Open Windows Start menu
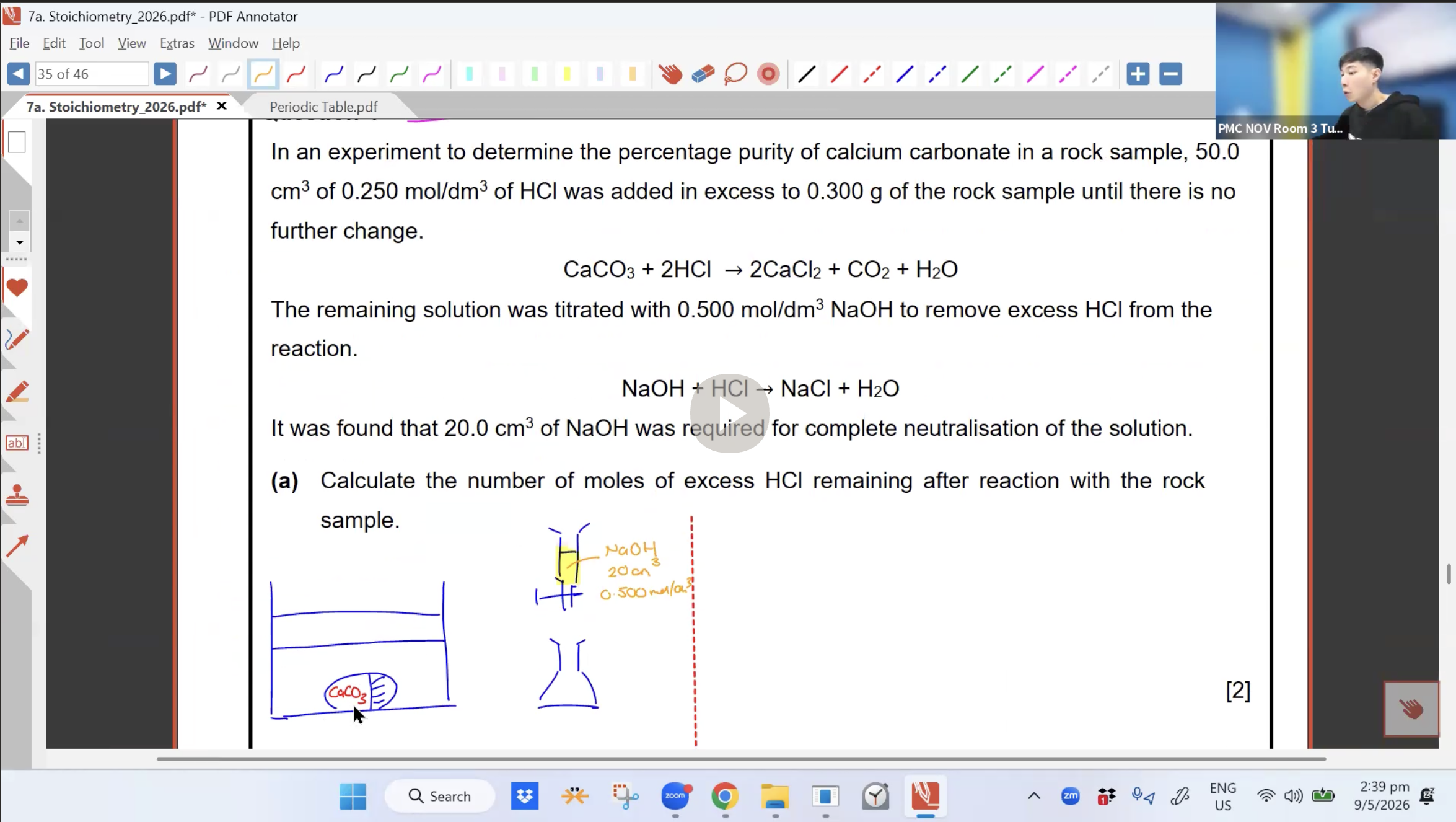The height and width of the screenshot is (822, 1456). click(353, 796)
